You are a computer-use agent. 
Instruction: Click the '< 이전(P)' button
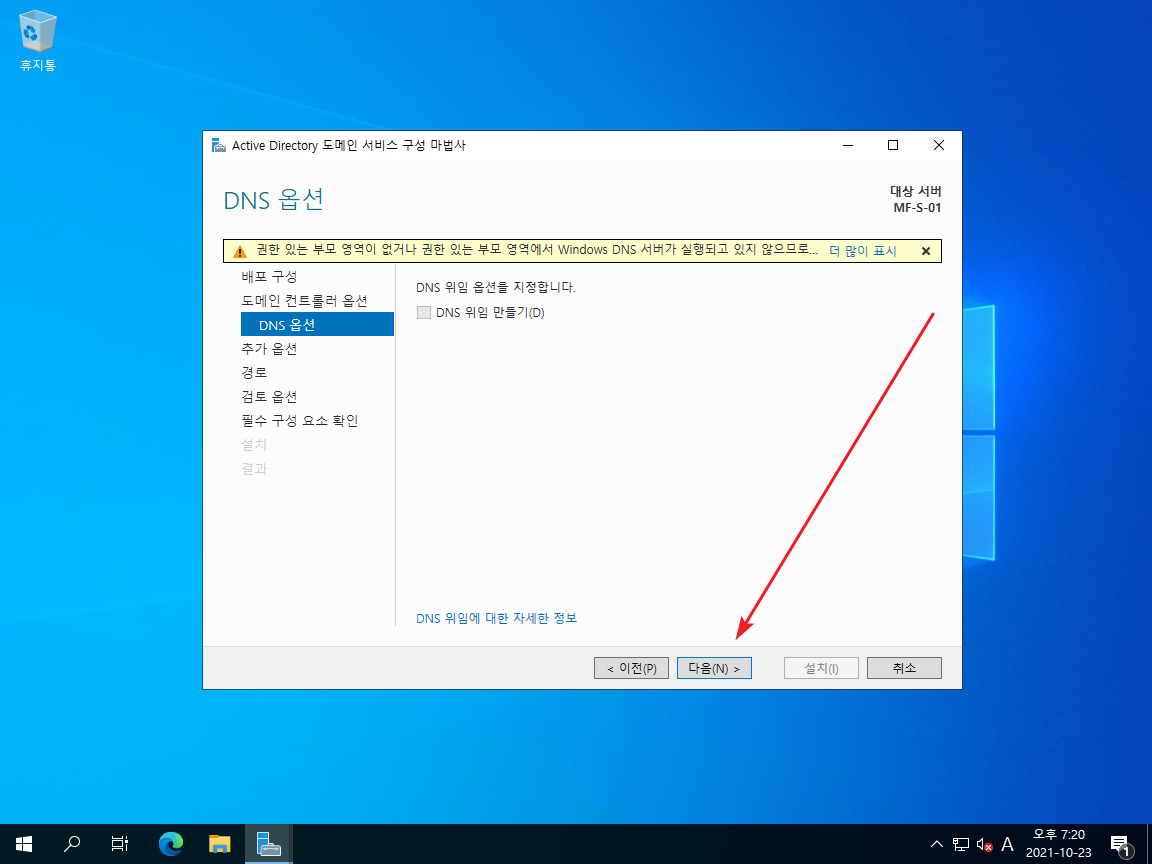pos(631,668)
